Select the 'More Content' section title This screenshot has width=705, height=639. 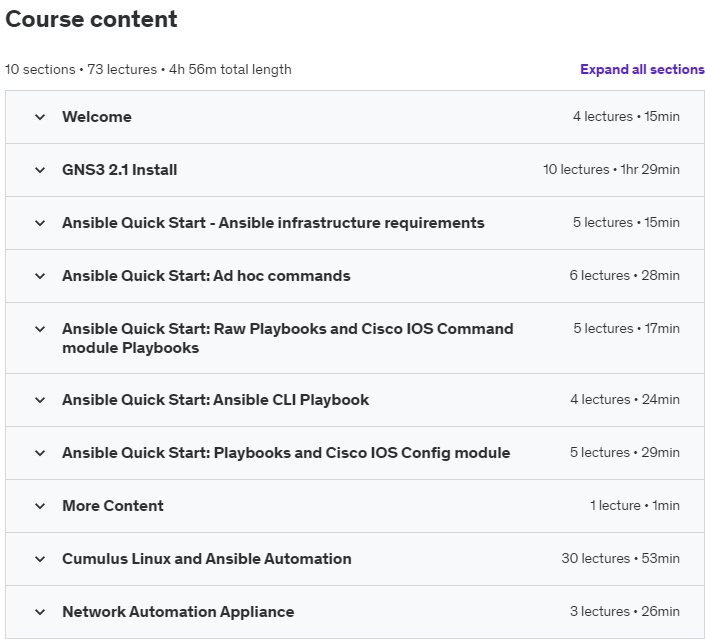pyautogui.click(x=113, y=505)
